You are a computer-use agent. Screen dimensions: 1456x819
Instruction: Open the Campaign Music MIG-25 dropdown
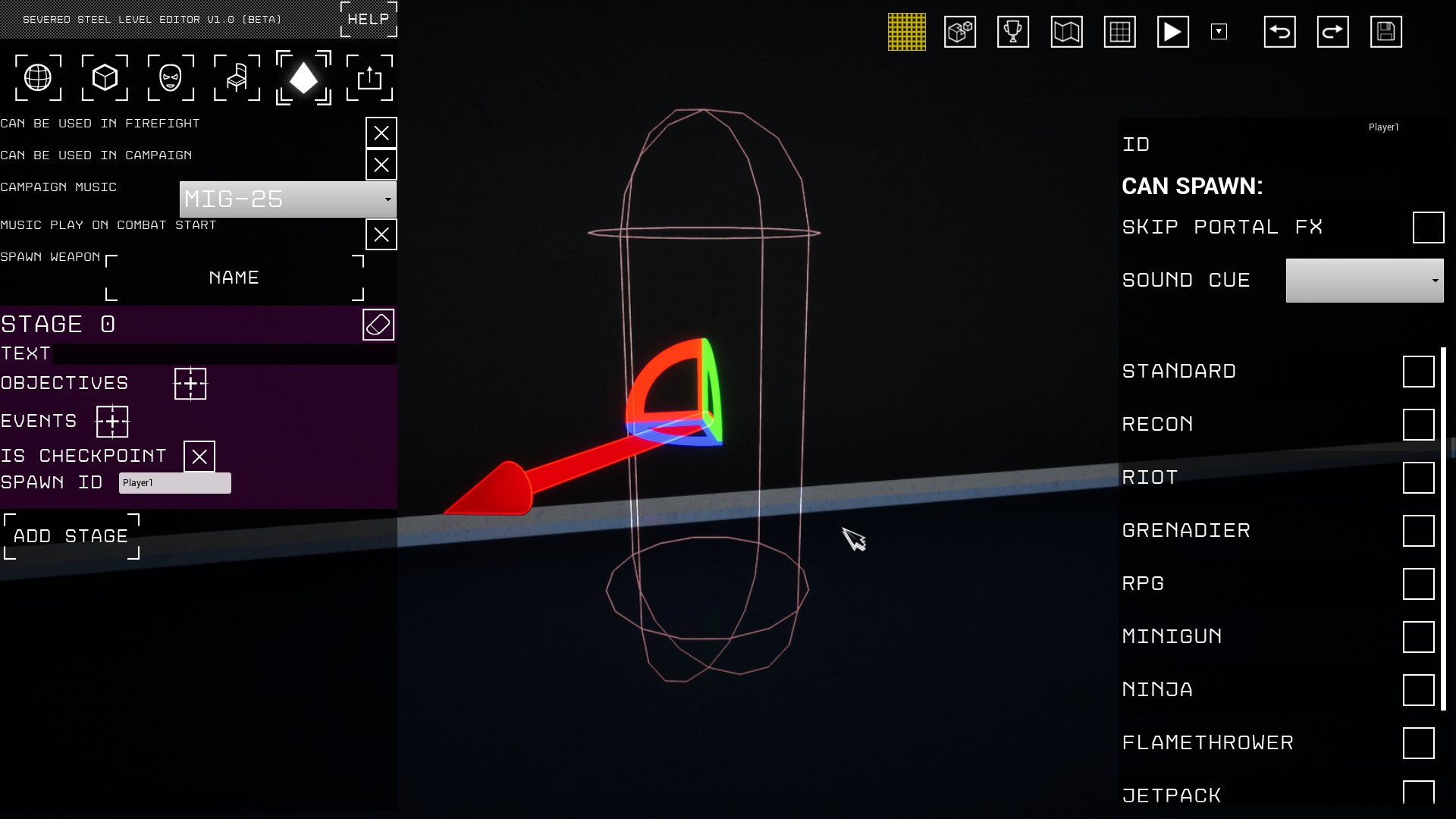pyautogui.click(x=287, y=199)
